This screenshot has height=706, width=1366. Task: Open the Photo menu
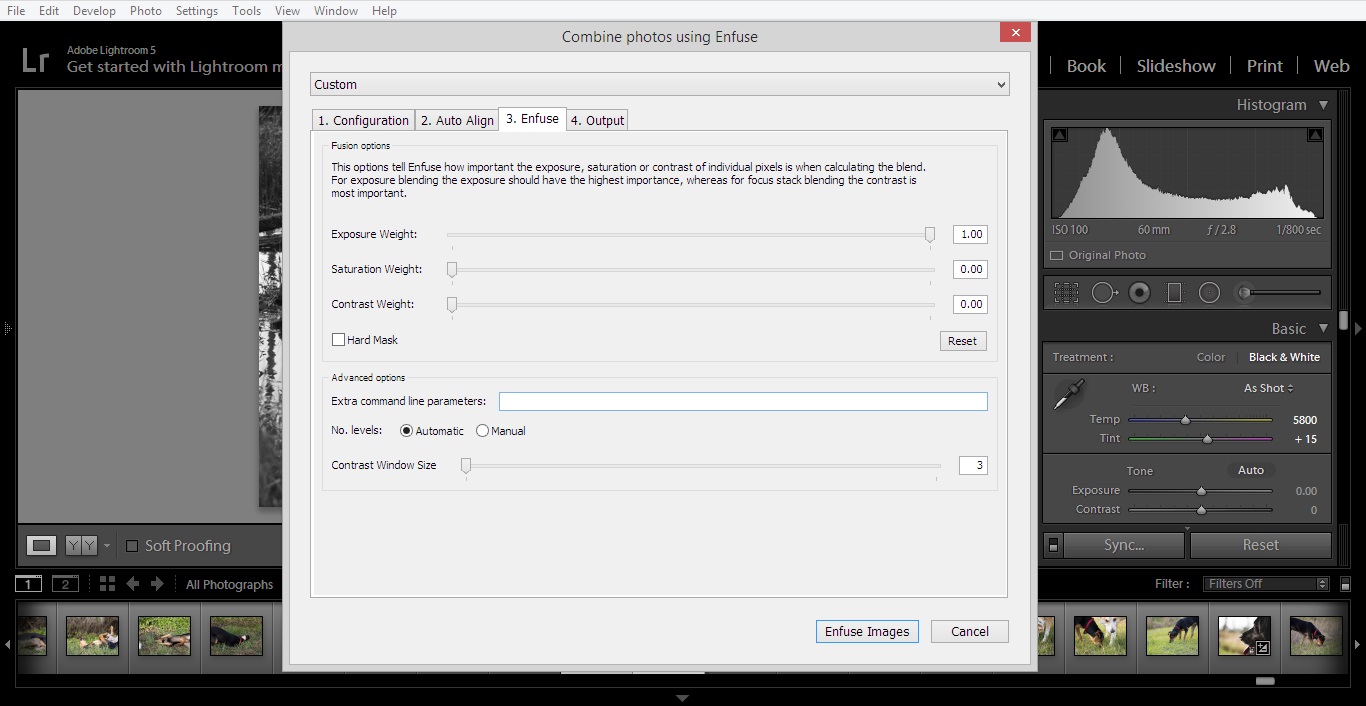146,11
